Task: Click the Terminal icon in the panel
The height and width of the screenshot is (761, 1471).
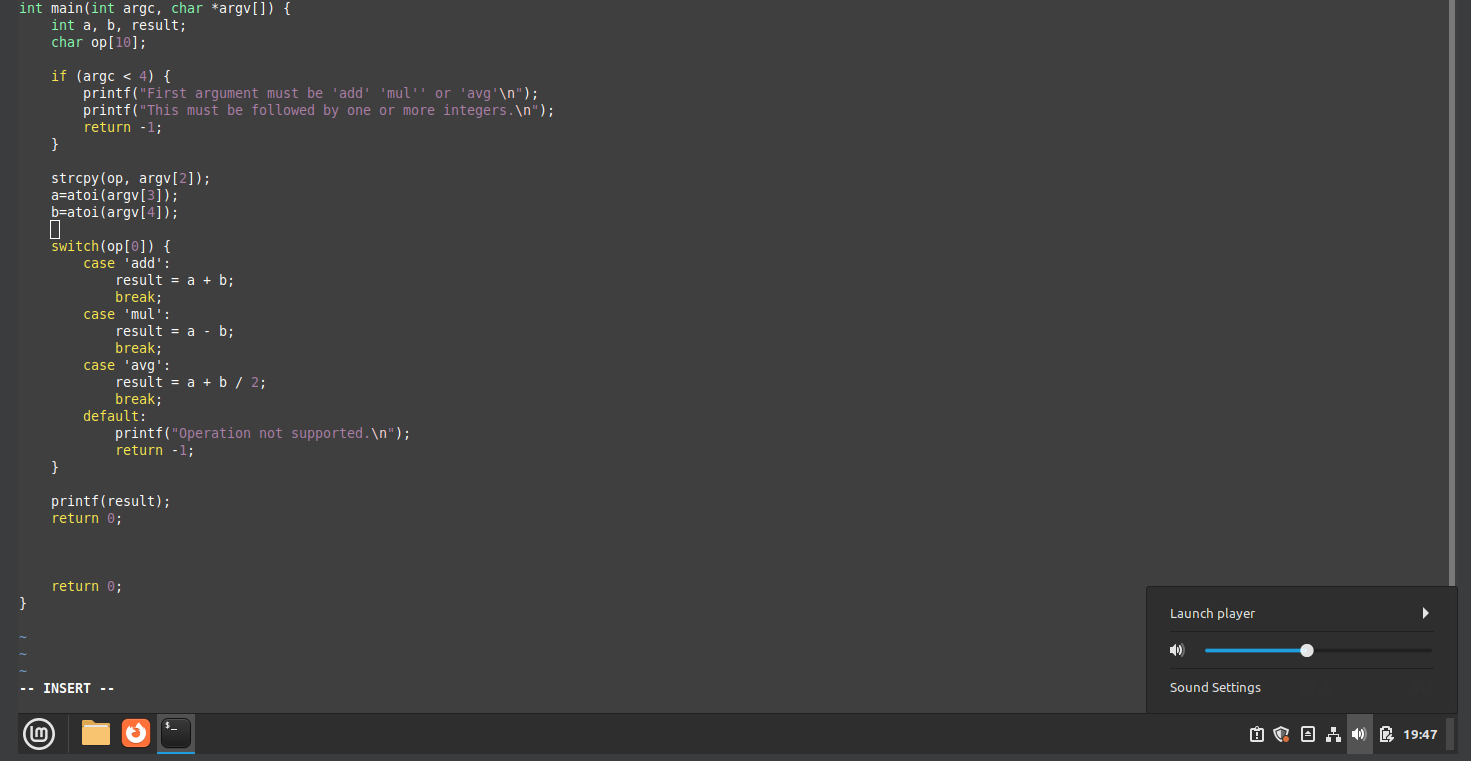Action: pyautogui.click(x=176, y=734)
